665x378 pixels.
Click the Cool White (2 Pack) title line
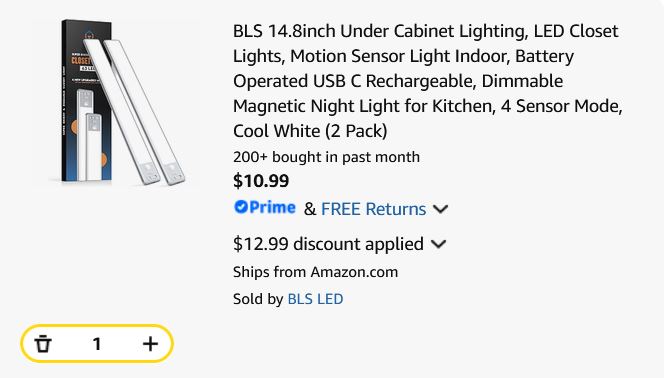[x=310, y=131]
